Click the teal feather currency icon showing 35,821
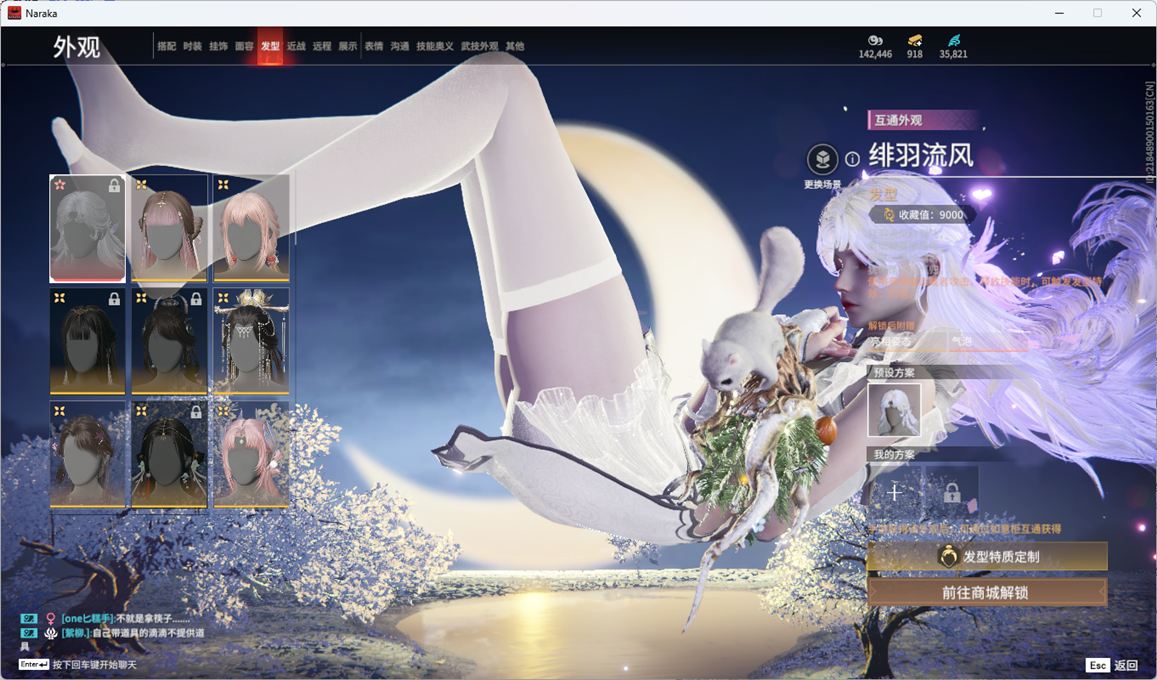Screen dimensions: 1157x680 coord(953,40)
